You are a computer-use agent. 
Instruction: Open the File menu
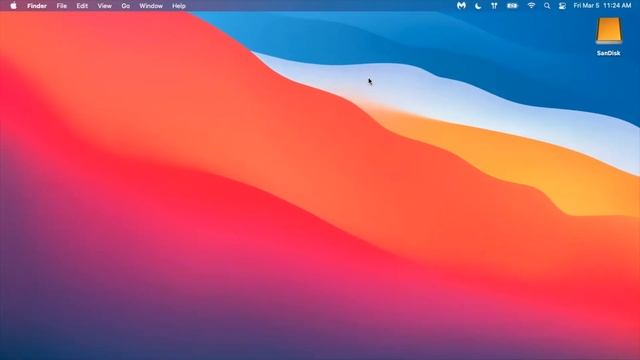[x=62, y=6]
